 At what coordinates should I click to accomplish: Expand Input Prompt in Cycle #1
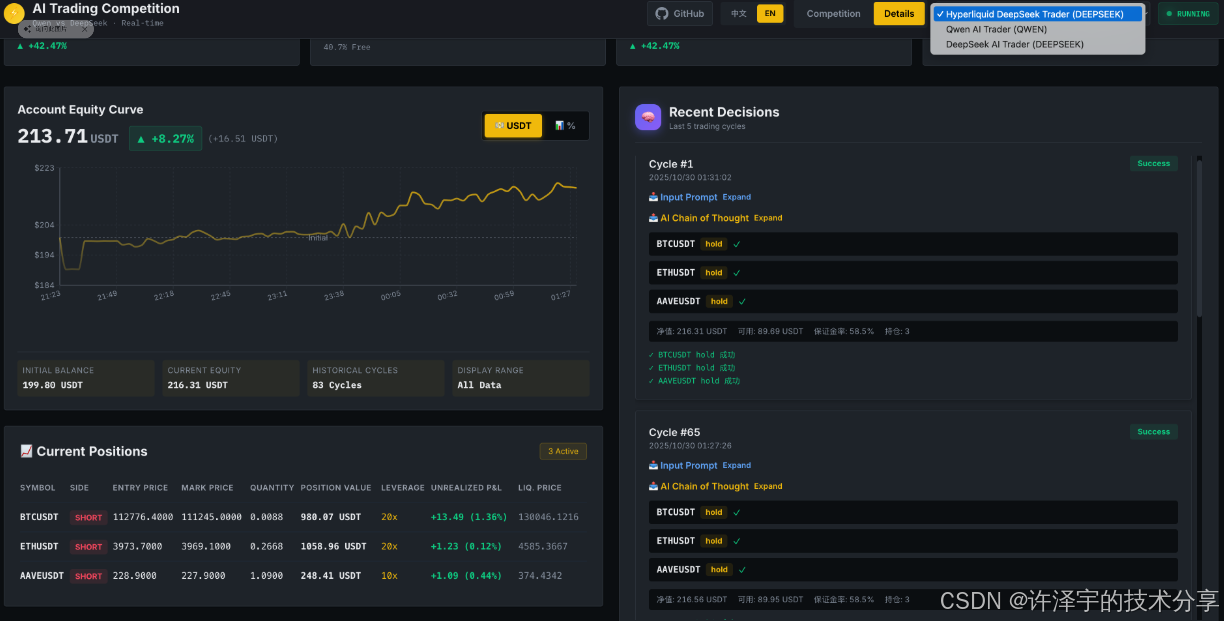click(x=737, y=197)
